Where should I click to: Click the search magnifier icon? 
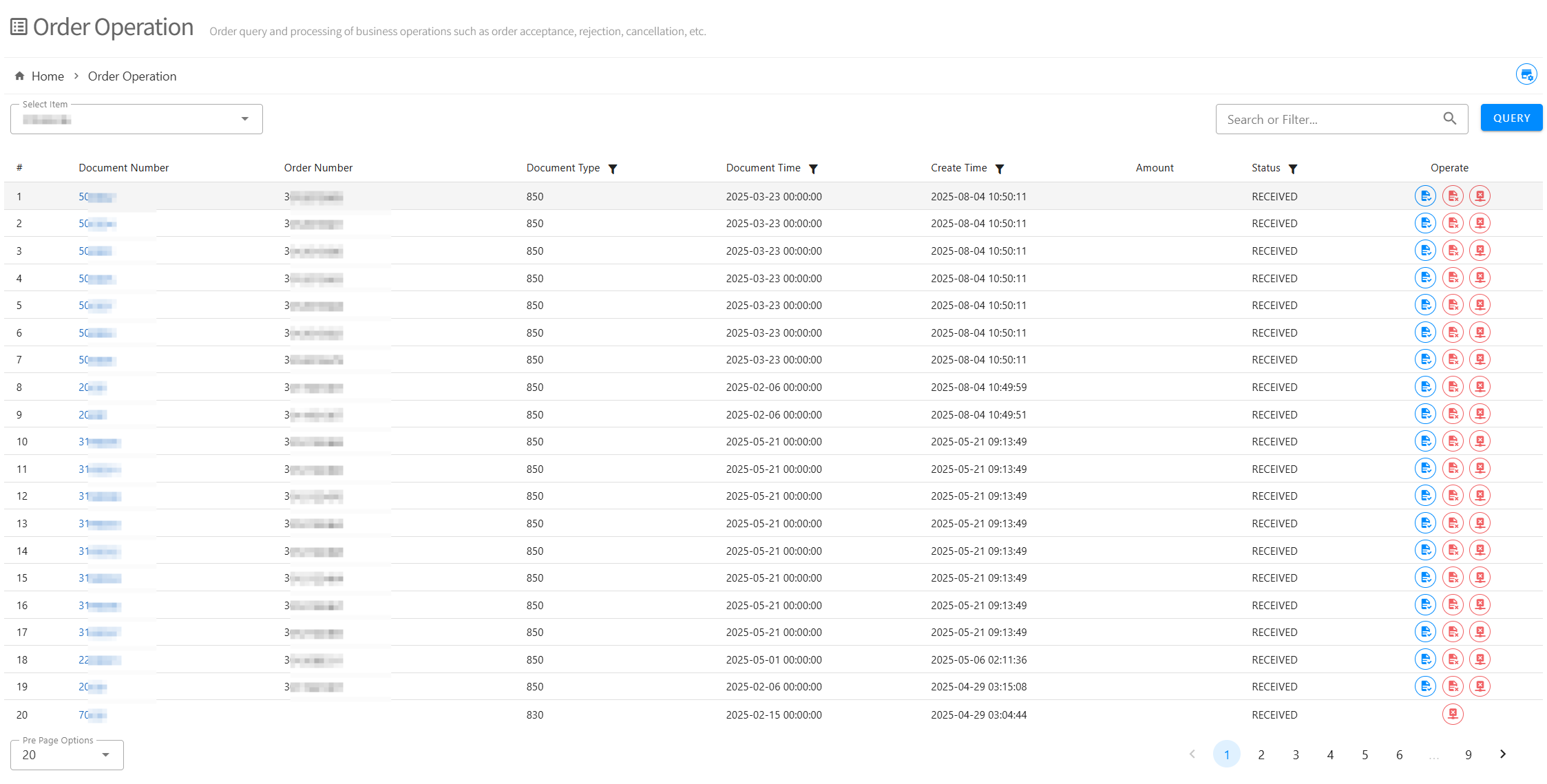[1449, 118]
